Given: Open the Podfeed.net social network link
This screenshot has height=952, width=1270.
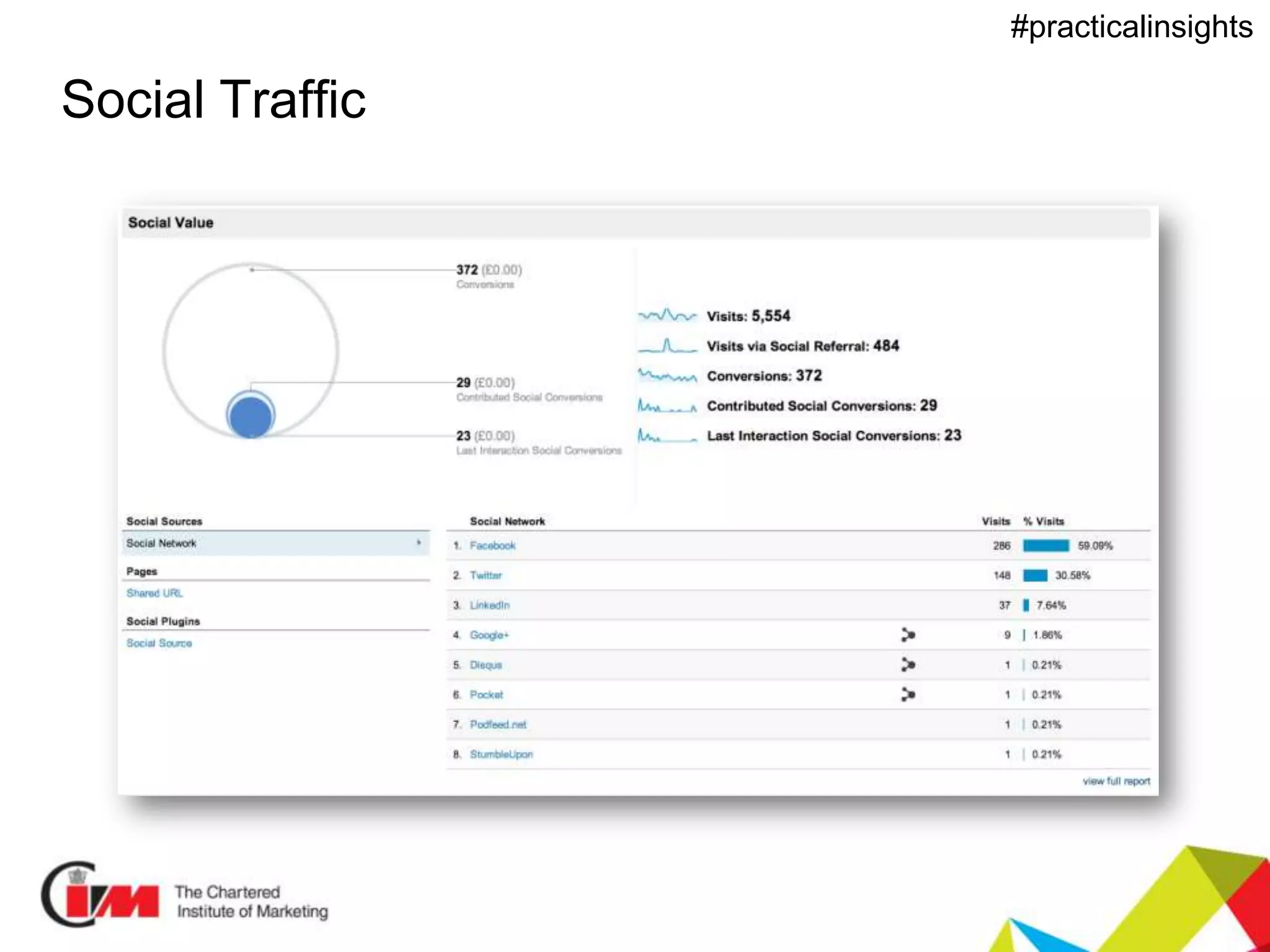Looking at the screenshot, I should point(498,724).
